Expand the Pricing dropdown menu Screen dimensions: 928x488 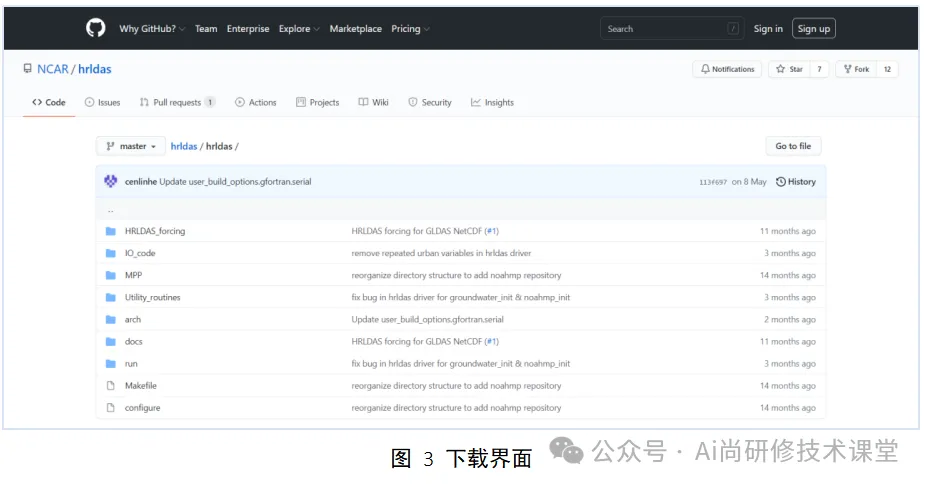coord(410,28)
